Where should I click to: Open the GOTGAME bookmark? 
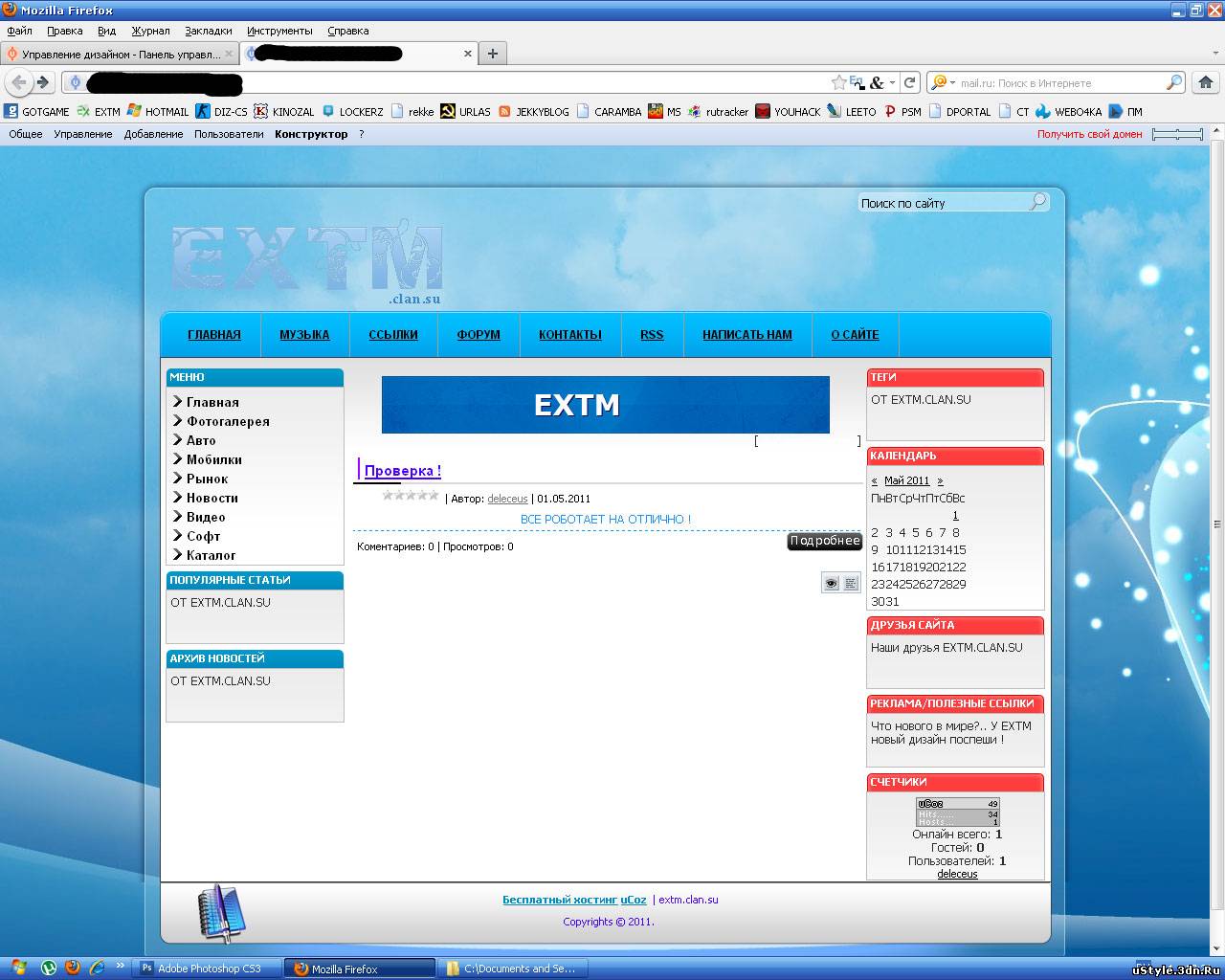pos(37,111)
